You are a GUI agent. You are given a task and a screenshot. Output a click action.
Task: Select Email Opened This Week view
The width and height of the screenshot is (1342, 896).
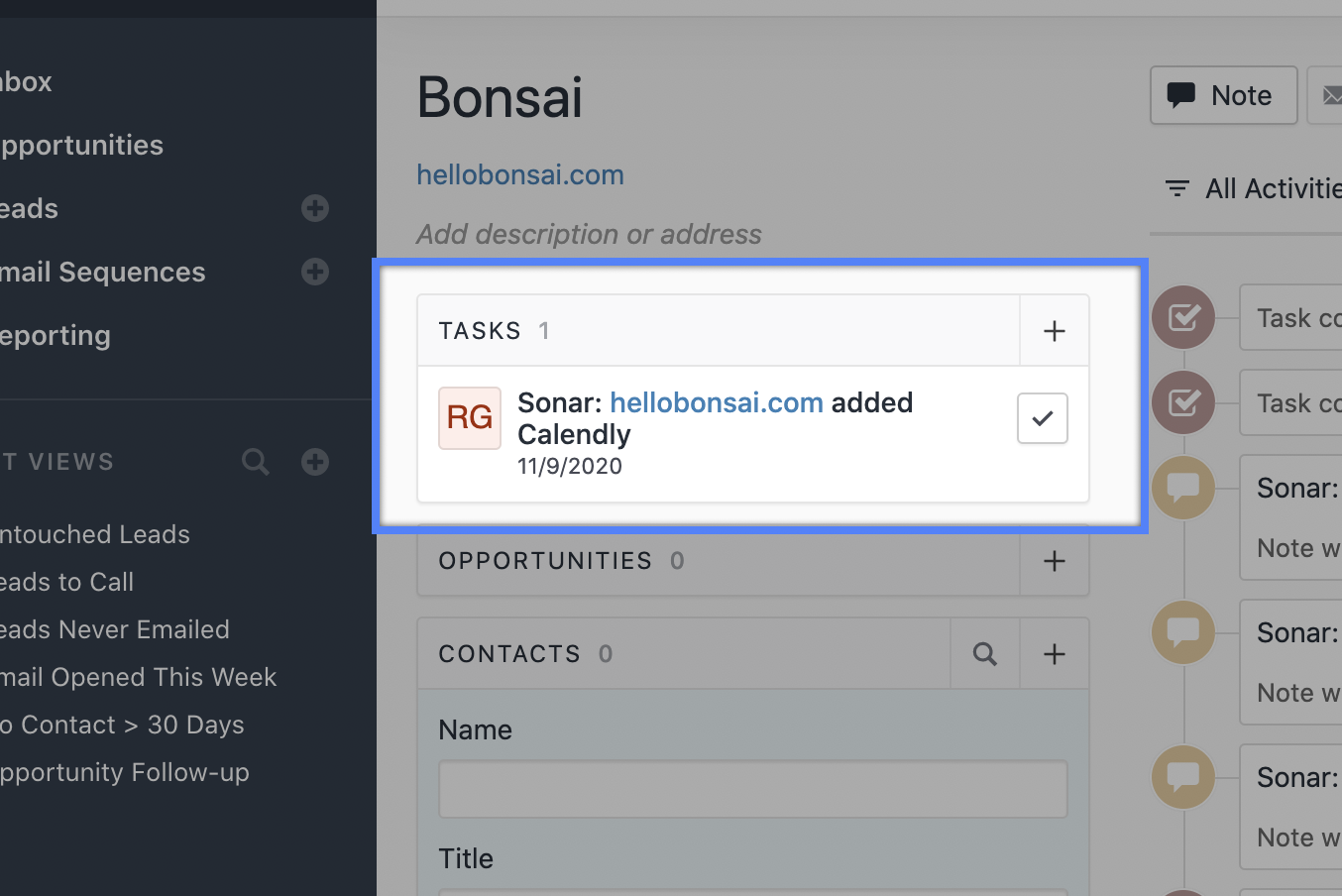139,677
